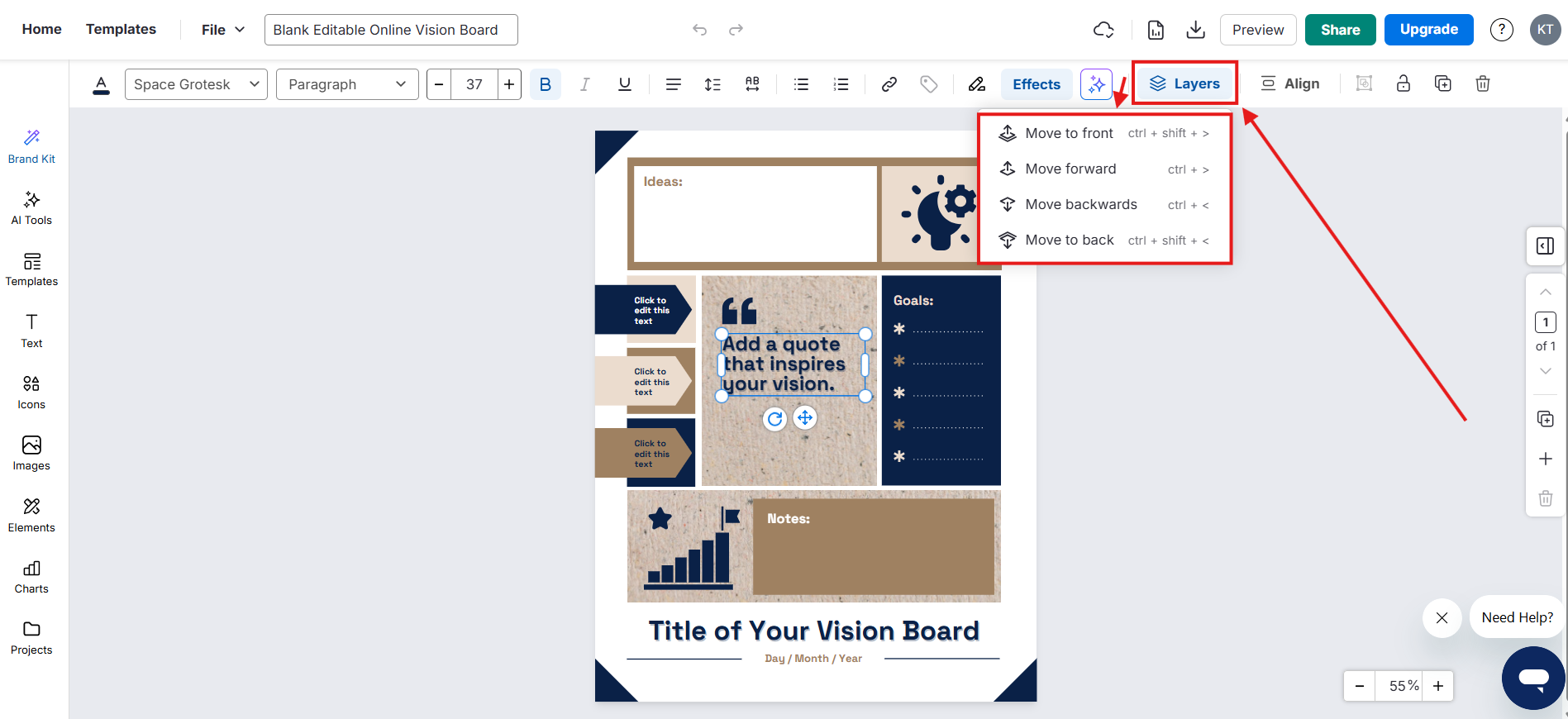
Task: Click the download icon in header
Action: click(1195, 30)
